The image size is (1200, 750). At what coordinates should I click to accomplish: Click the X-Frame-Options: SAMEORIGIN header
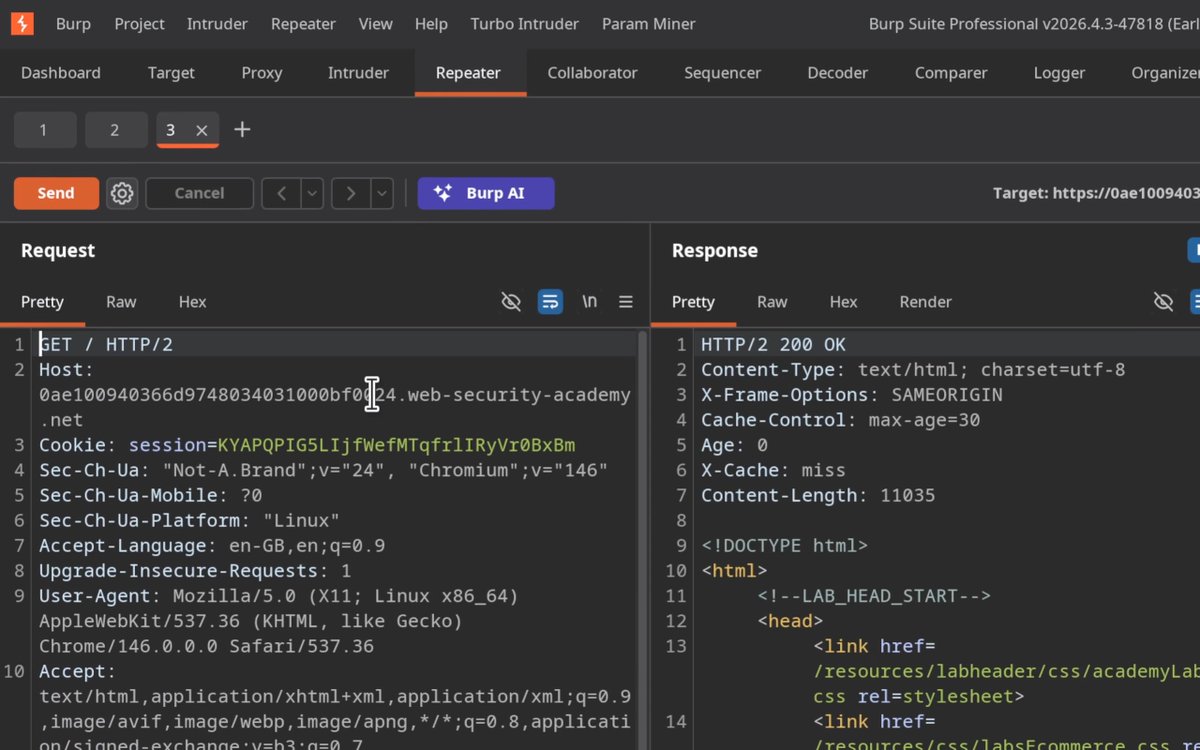851,395
